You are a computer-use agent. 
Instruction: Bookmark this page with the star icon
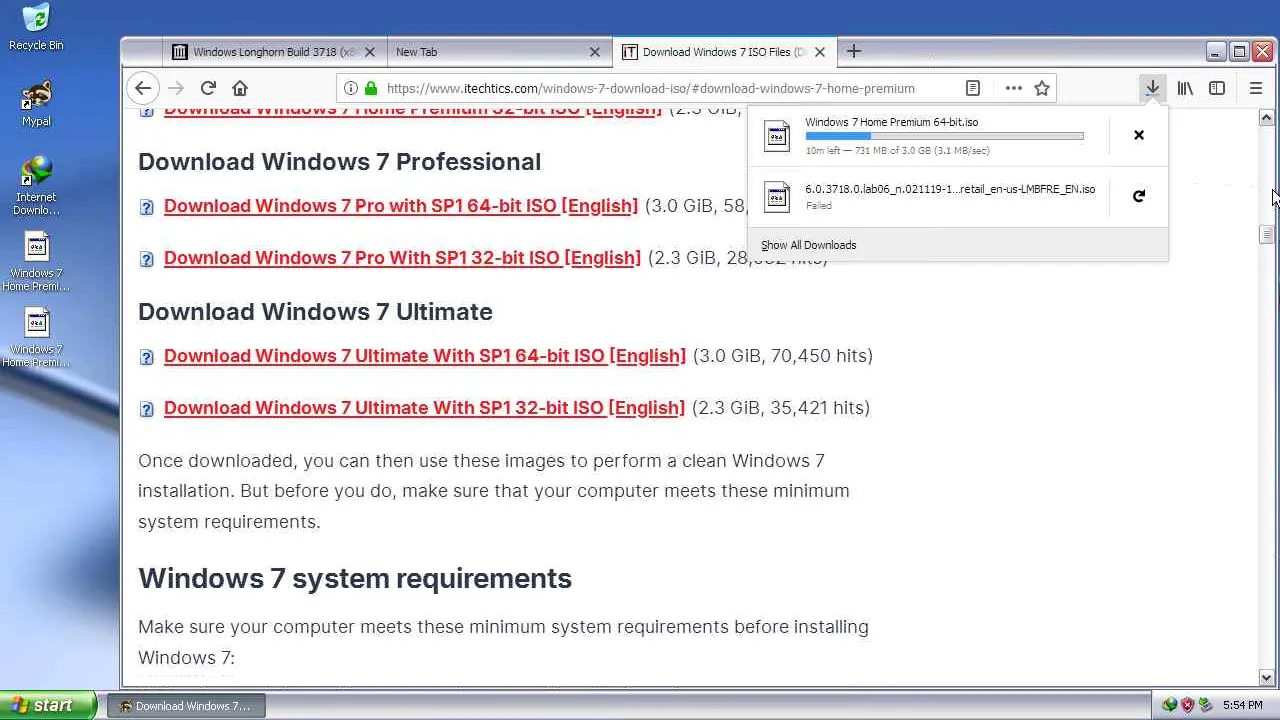point(1042,88)
